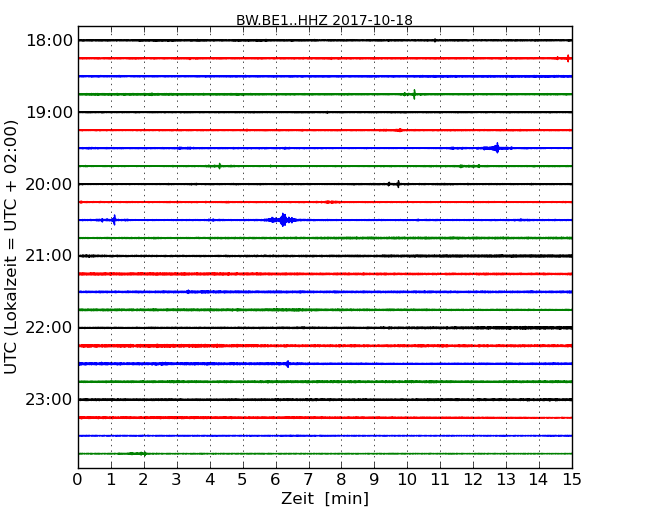Pick the black spike near minute 9.7 at 20:00
The width and height of the screenshot is (650, 520).
[x=398, y=184]
